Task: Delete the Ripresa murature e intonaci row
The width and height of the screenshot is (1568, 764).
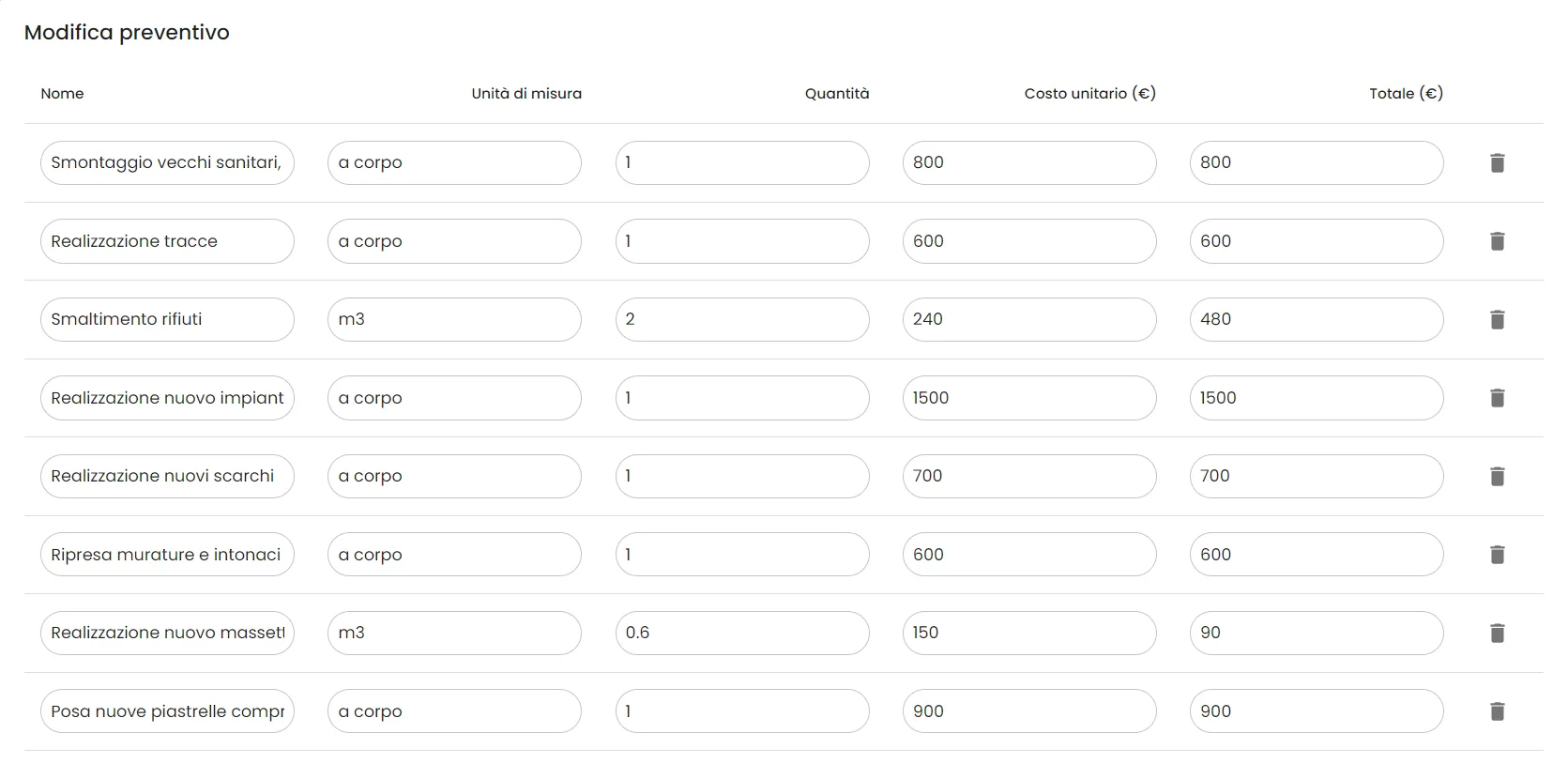Action: [x=1497, y=555]
